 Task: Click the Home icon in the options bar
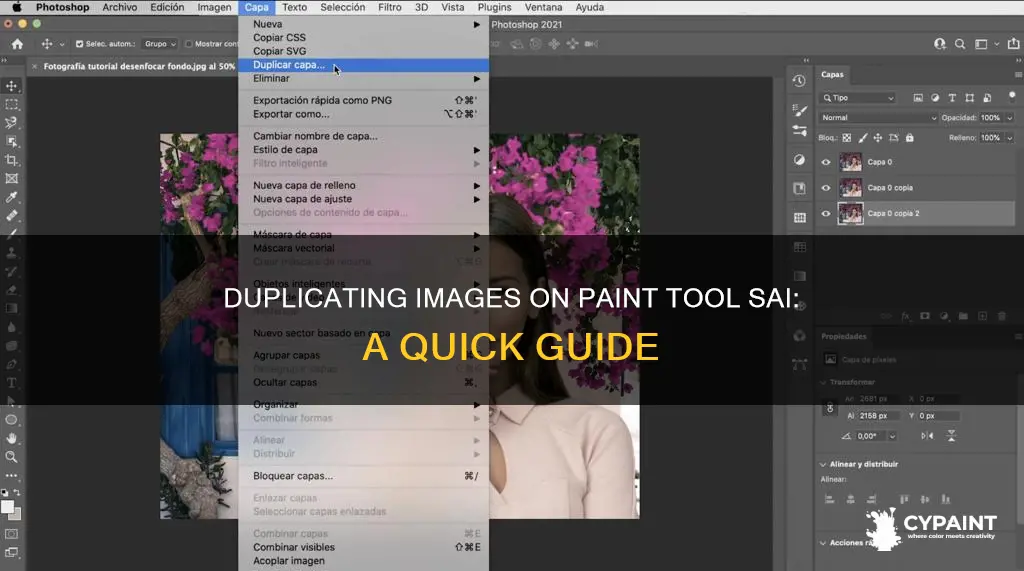[18, 44]
